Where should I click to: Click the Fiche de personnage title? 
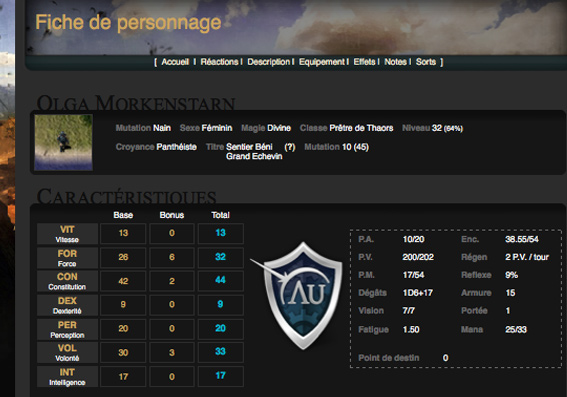tap(128, 22)
